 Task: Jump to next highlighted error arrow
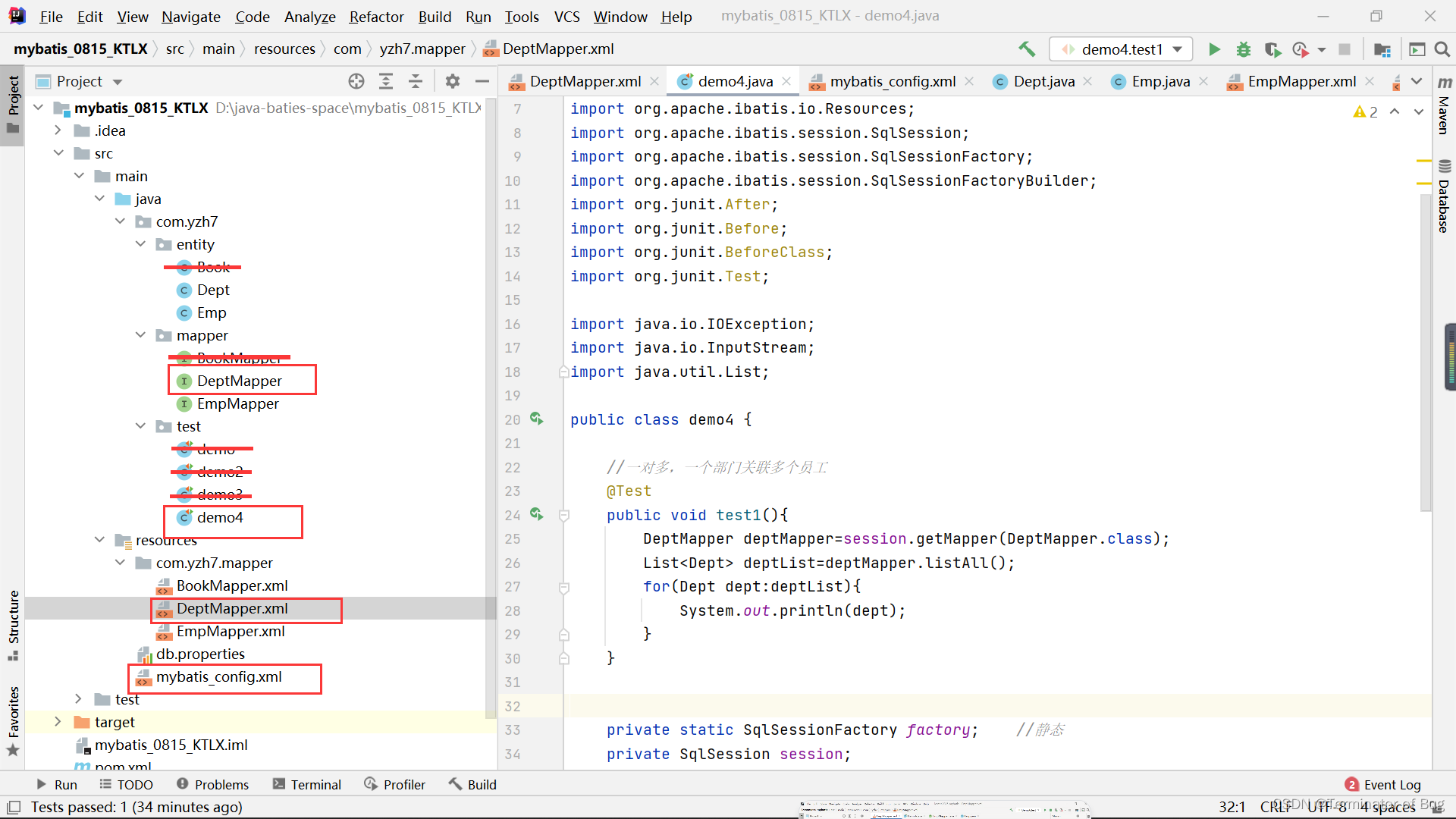(1419, 111)
